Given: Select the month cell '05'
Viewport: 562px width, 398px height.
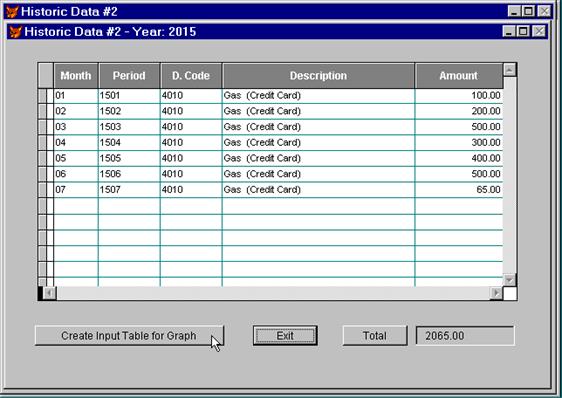Looking at the screenshot, I should 76,158.
